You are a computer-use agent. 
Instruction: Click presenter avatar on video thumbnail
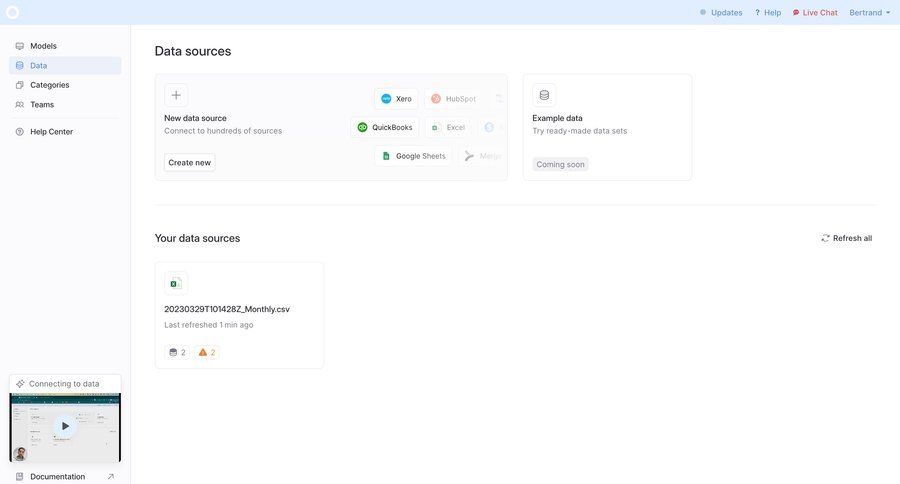20,454
